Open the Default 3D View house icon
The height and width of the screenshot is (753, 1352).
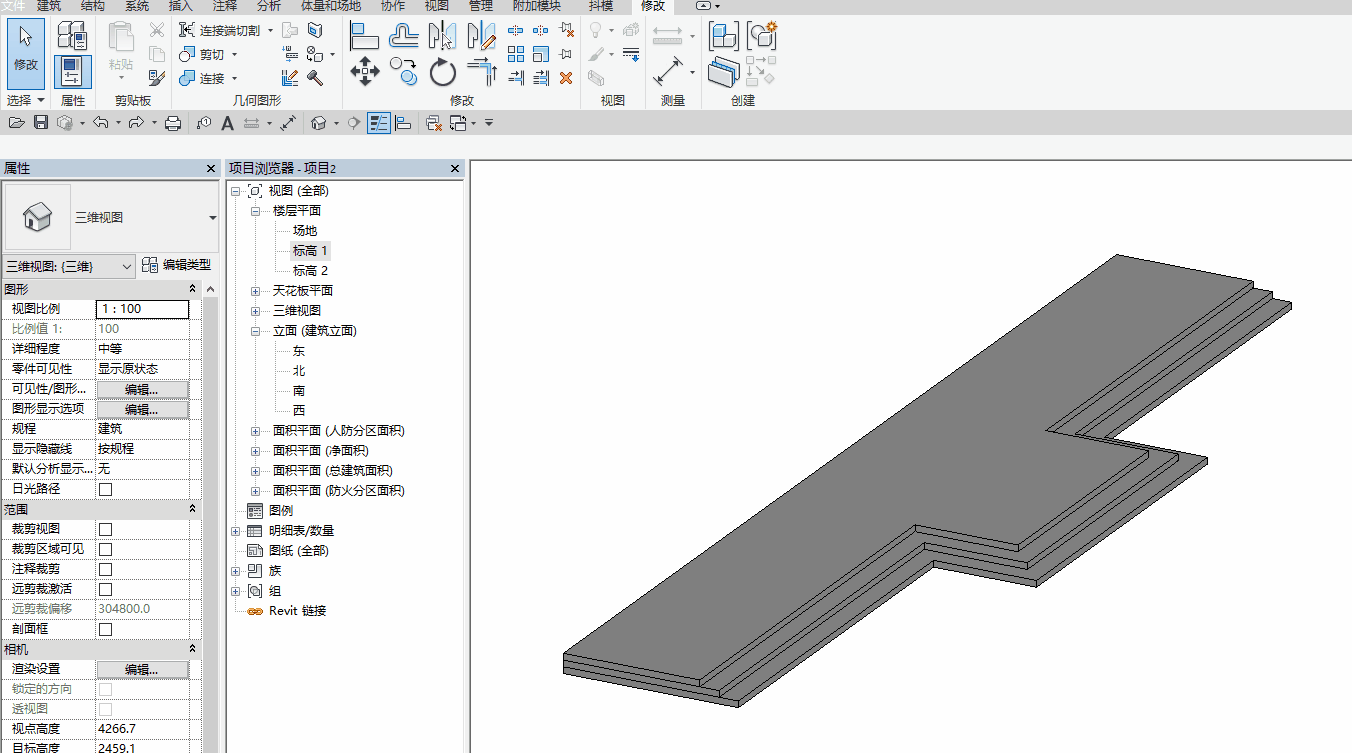pyautogui.click(x=319, y=123)
